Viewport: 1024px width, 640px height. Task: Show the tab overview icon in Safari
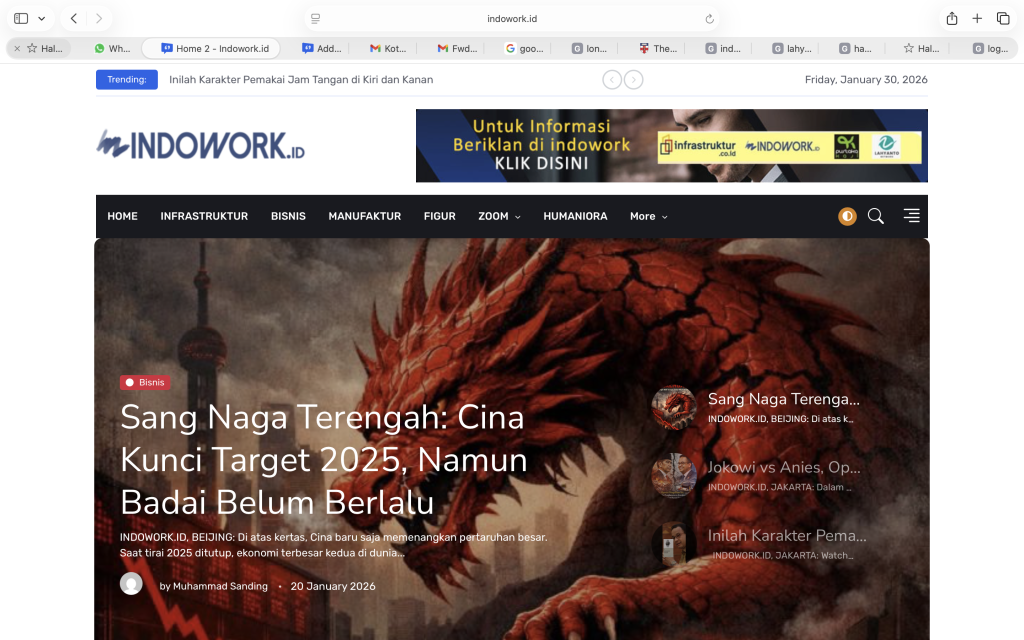click(x=1003, y=17)
